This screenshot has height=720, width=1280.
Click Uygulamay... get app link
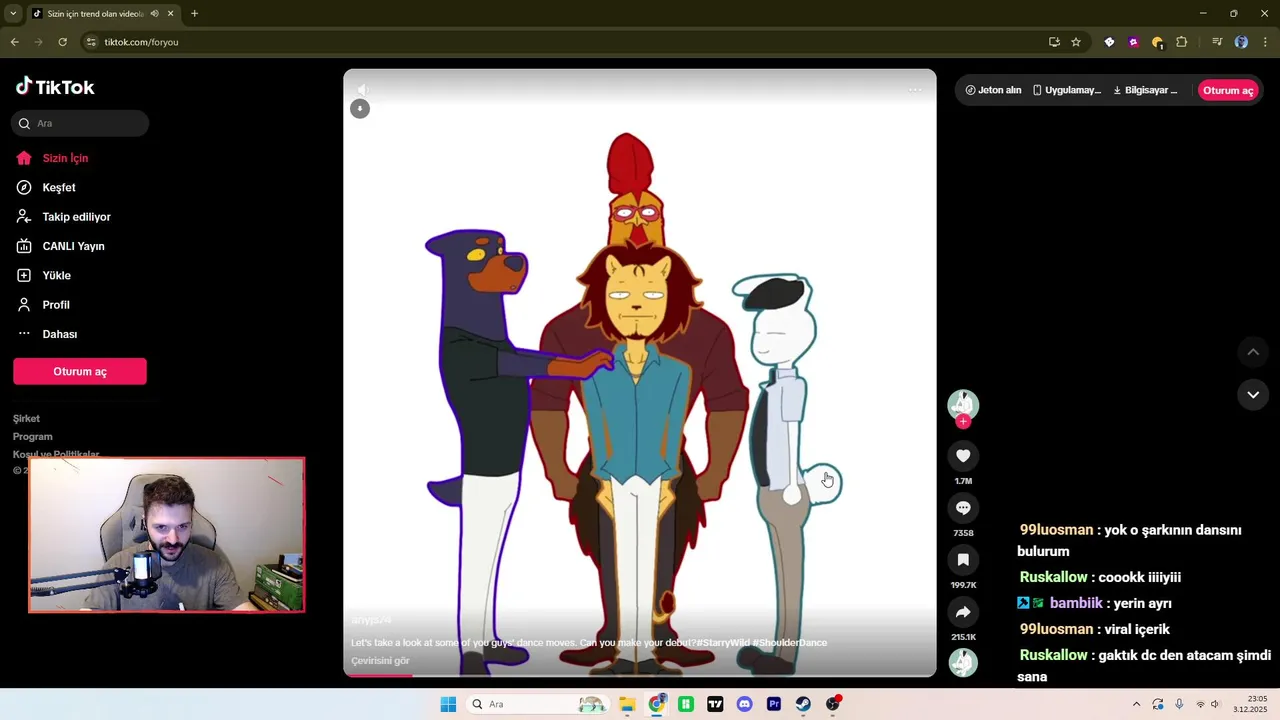click(1067, 90)
